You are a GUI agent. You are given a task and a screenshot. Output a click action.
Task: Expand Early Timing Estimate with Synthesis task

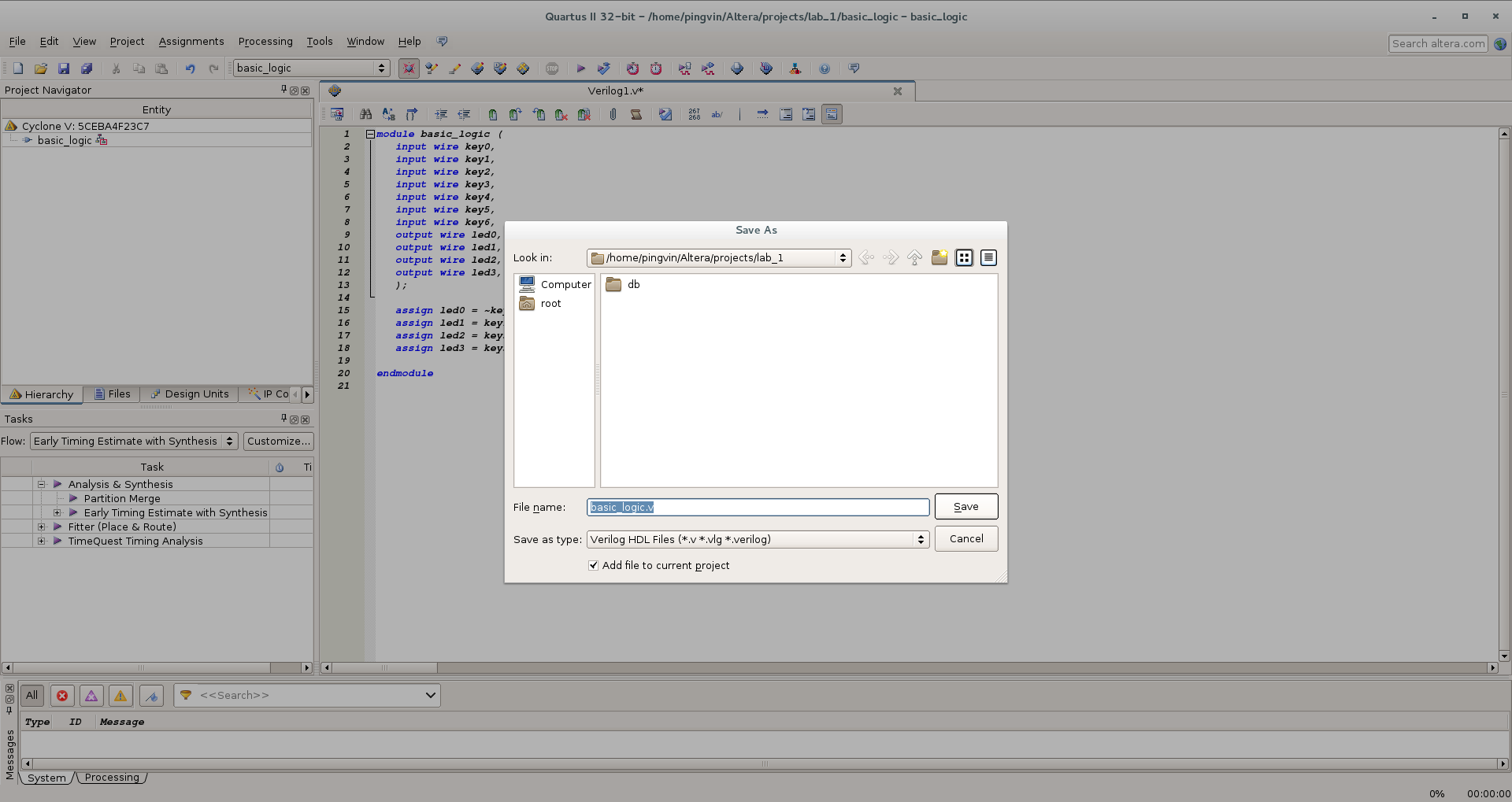[57, 512]
